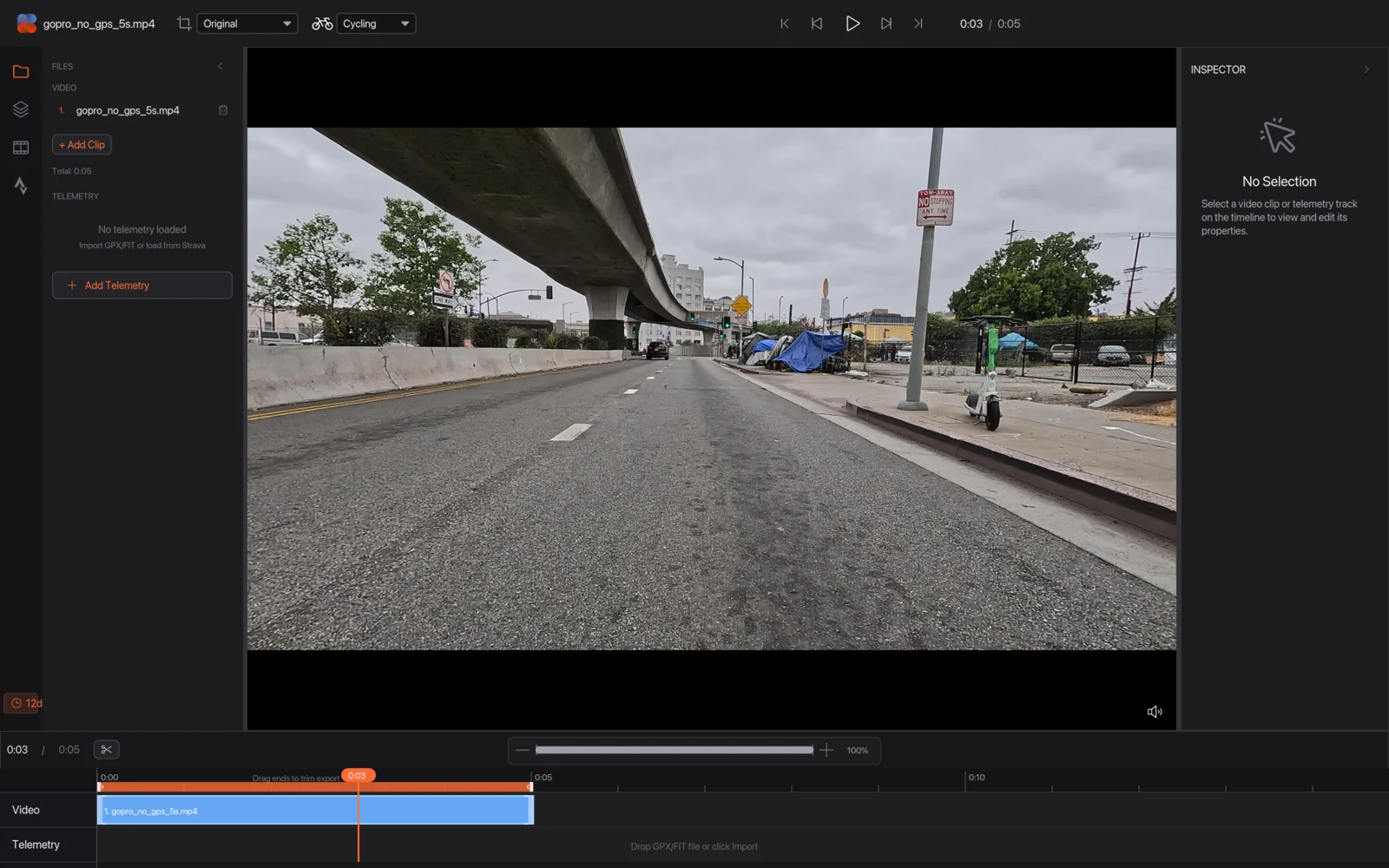Click the right trim handle at 0:05
Image resolution: width=1389 pixels, height=868 pixels.
[530, 787]
